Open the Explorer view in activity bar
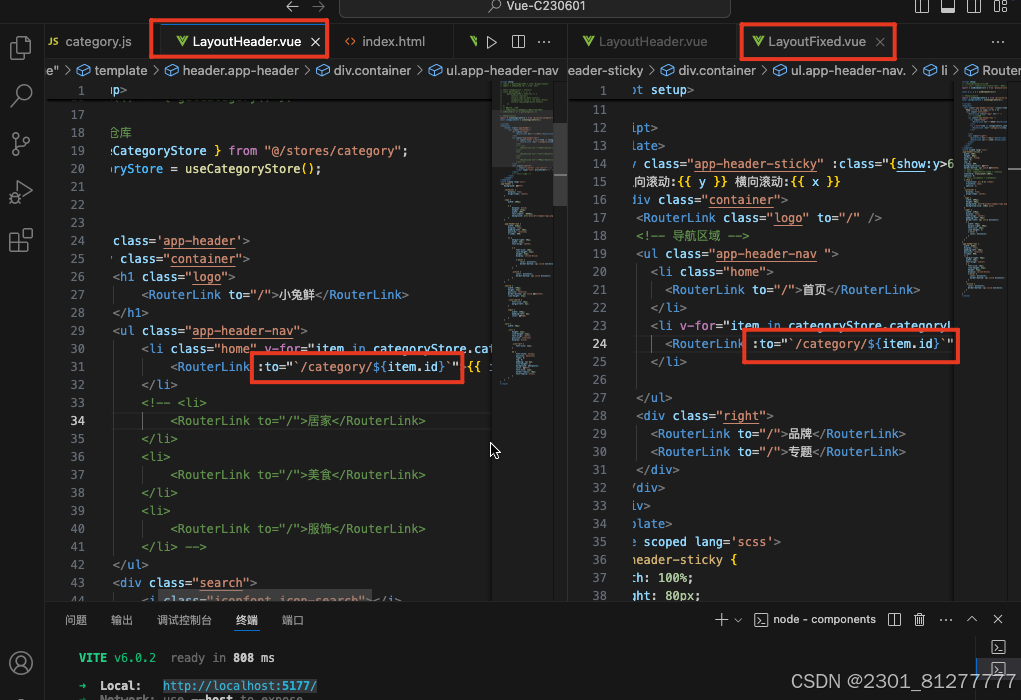 pyautogui.click(x=21, y=48)
